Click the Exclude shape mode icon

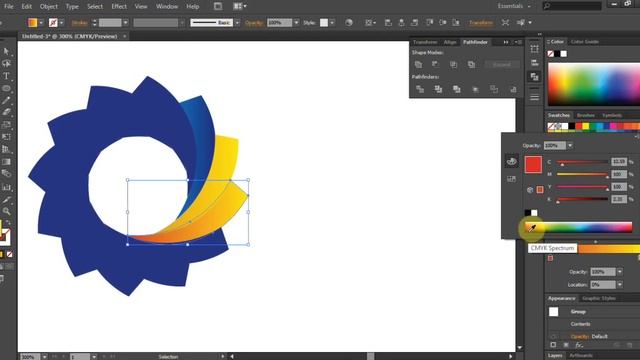(x=471, y=64)
